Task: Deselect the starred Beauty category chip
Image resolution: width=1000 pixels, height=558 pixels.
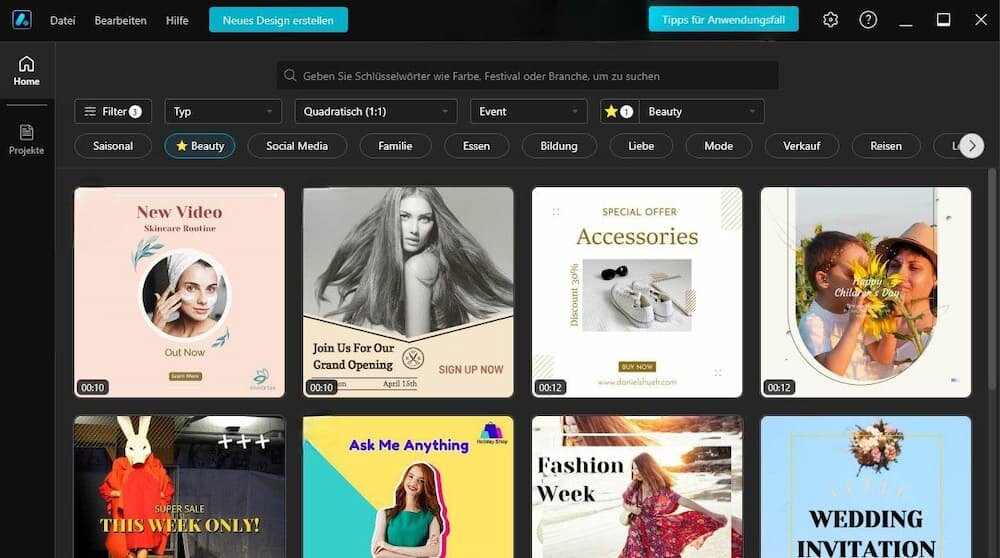Action: [x=200, y=146]
